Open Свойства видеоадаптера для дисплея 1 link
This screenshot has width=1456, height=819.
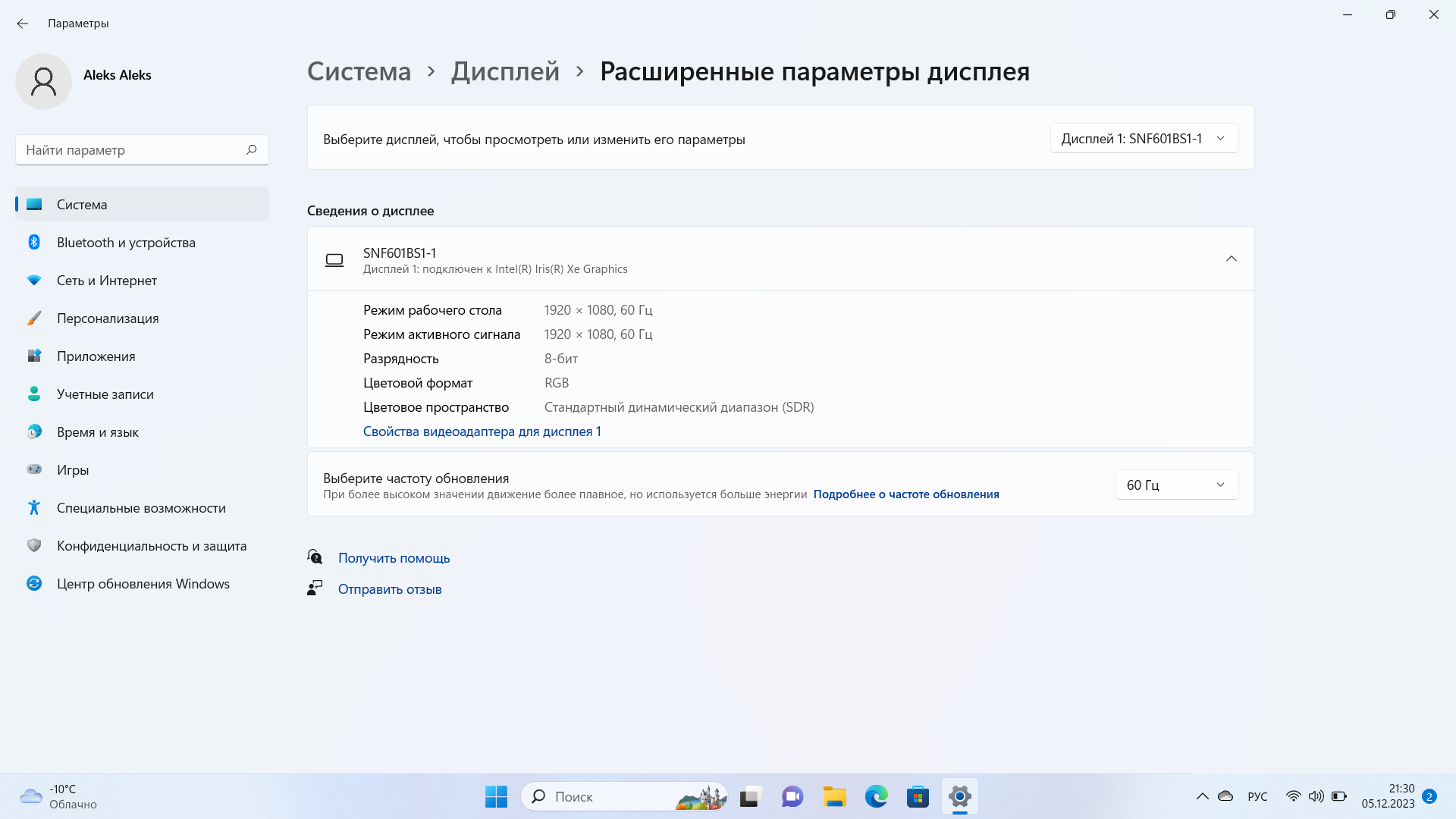pyautogui.click(x=482, y=431)
